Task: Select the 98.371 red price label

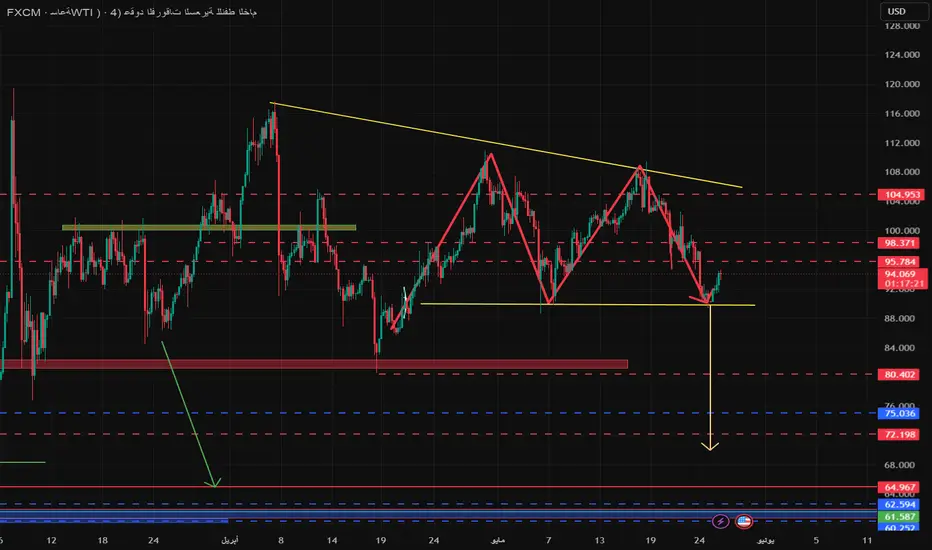Action: 899,243
